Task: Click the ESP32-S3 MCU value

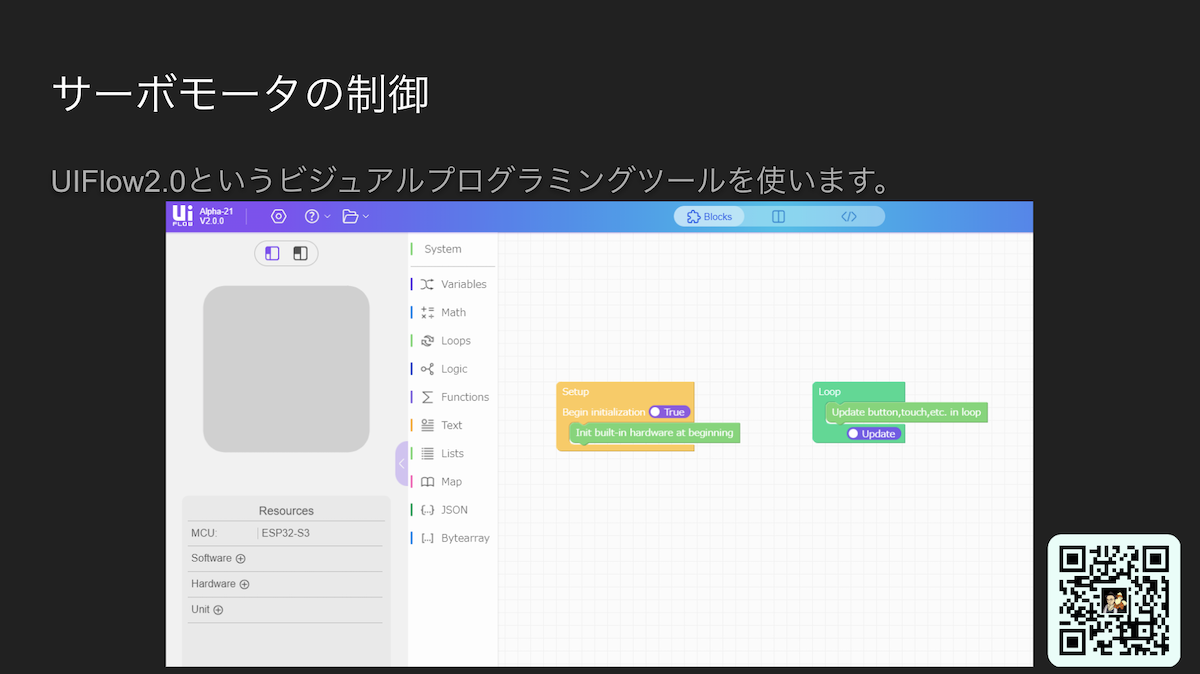Action: (286, 533)
